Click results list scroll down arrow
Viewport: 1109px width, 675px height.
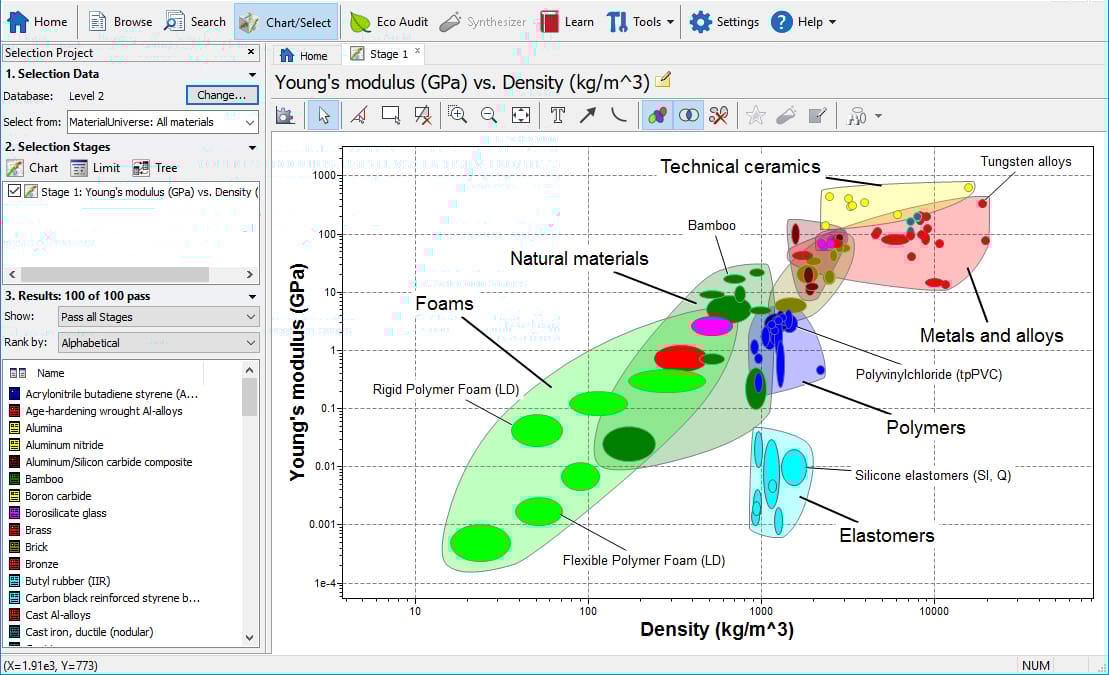coord(249,638)
